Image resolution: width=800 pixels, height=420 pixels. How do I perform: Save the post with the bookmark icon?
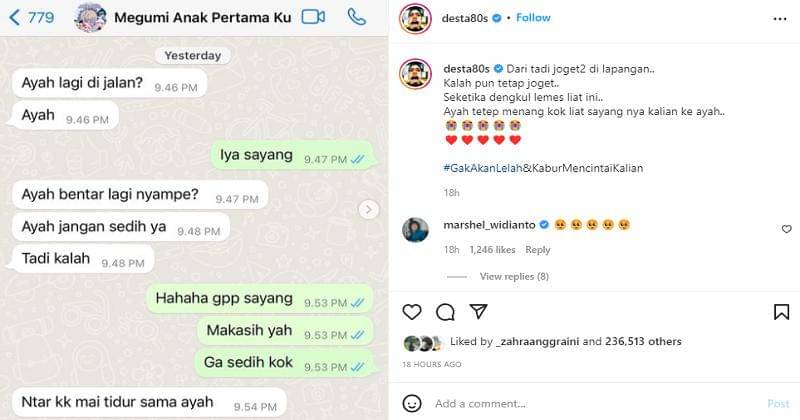[781, 311]
